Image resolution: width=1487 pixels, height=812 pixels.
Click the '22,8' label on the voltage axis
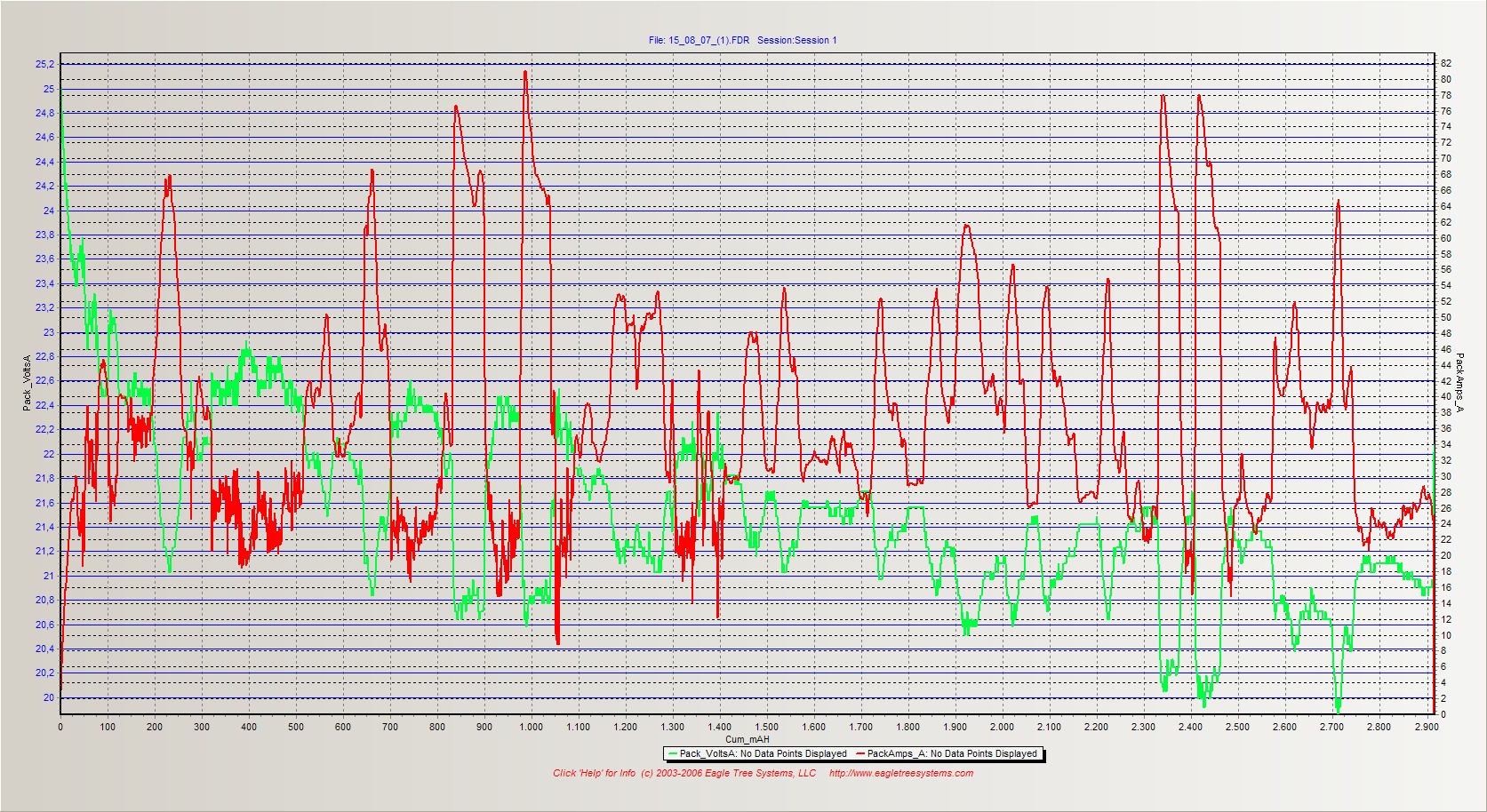tap(44, 356)
